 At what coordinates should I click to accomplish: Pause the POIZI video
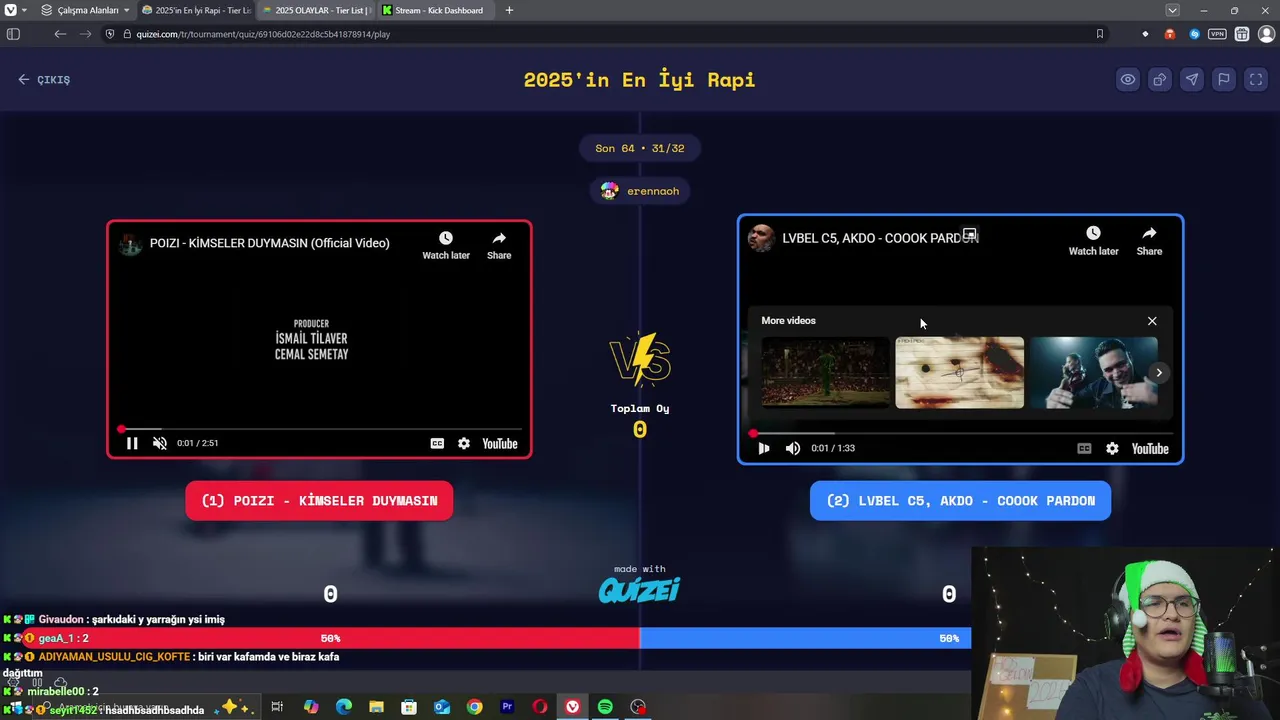132,443
